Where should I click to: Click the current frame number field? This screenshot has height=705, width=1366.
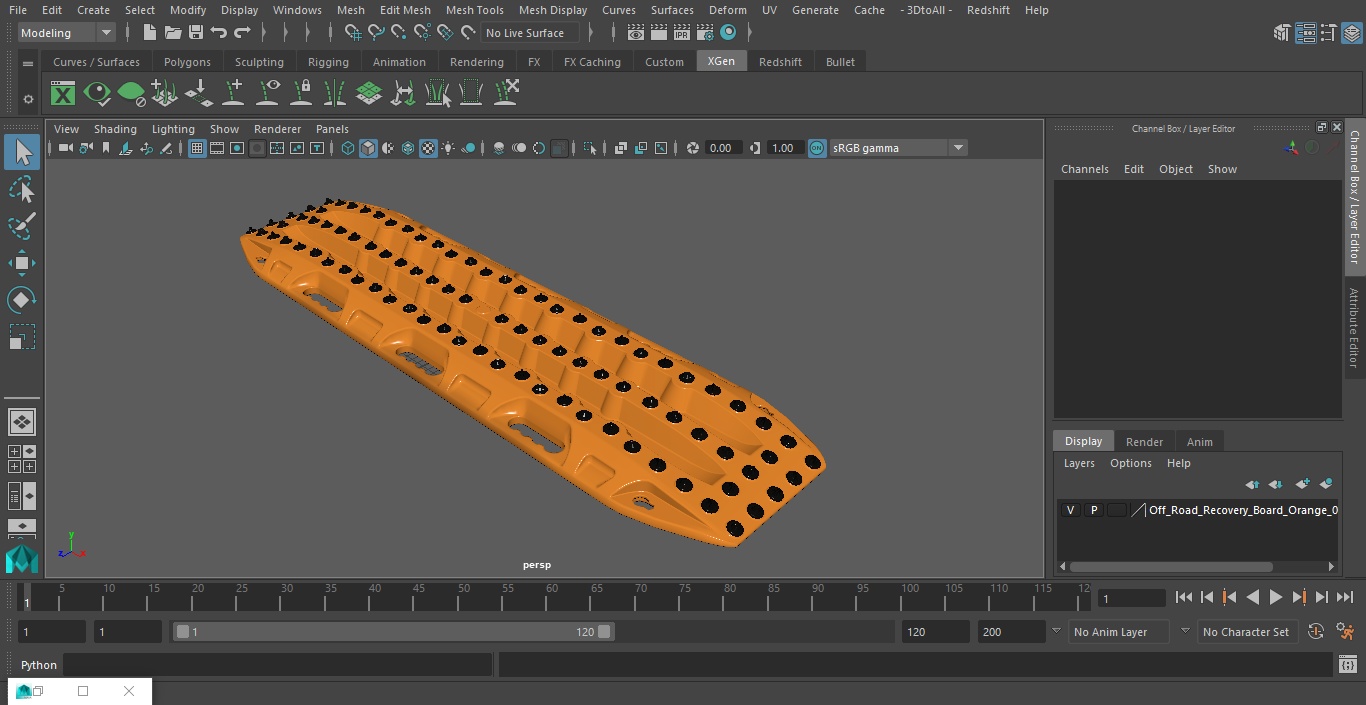click(1132, 598)
